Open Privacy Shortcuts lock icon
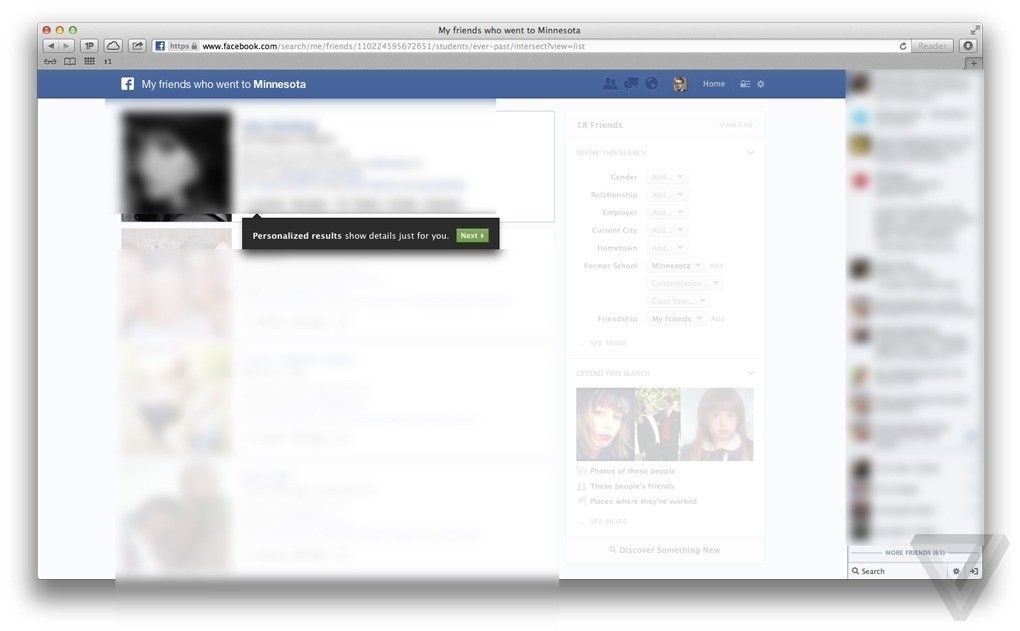This screenshot has height=631, width=1020. 745,84
